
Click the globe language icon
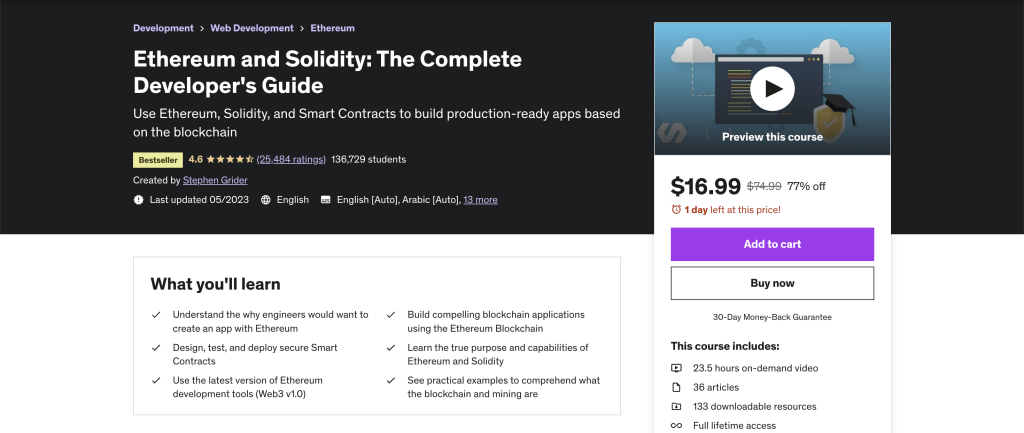point(266,200)
